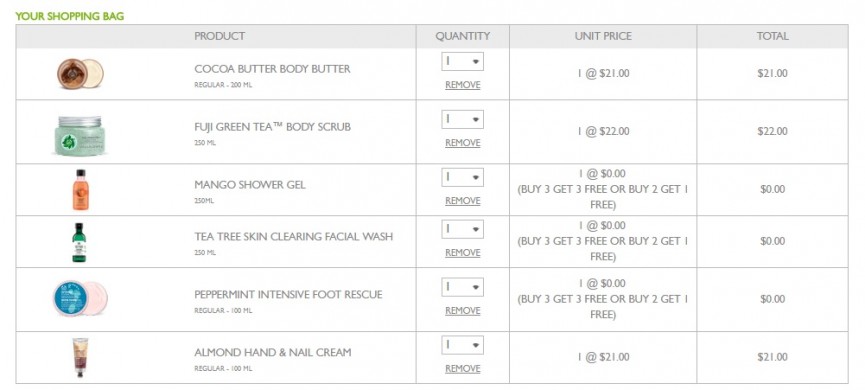Open the Fuji Green Tea Body Scrub quantity dropdown
This screenshot has width=865, height=390.
(x=462, y=119)
